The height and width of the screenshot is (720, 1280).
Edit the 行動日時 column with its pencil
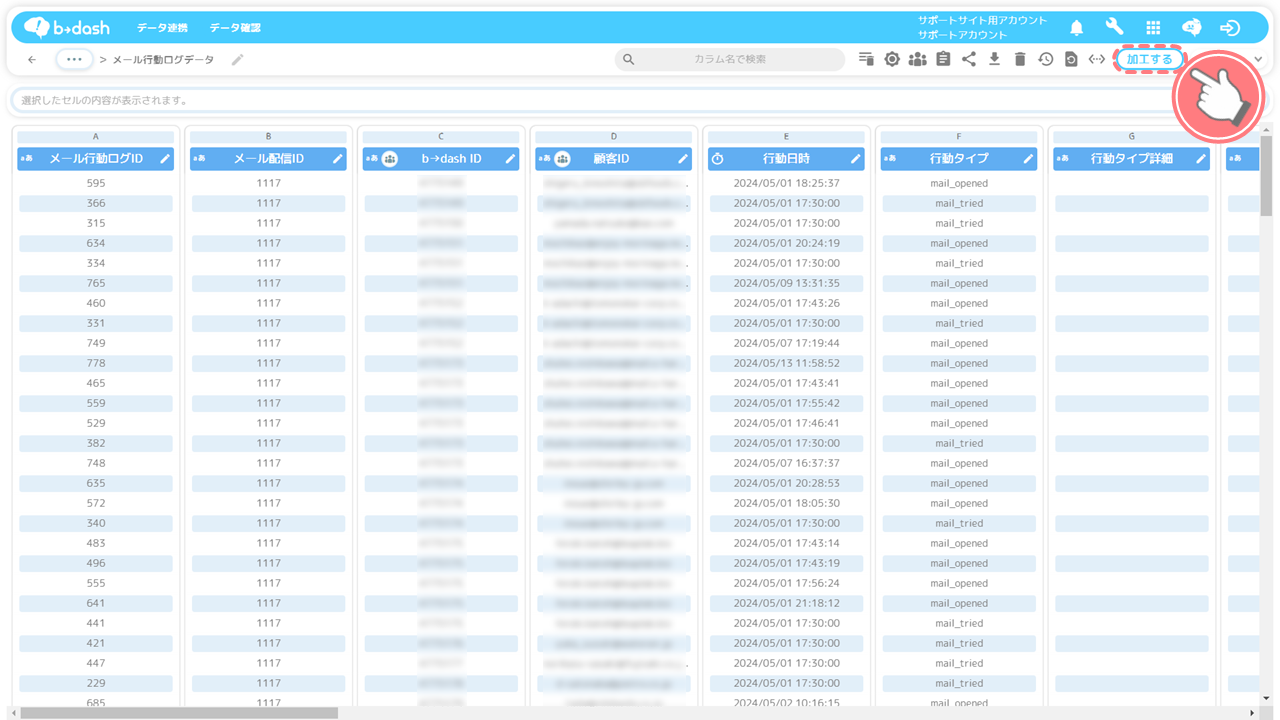click(x=856, y=158)
